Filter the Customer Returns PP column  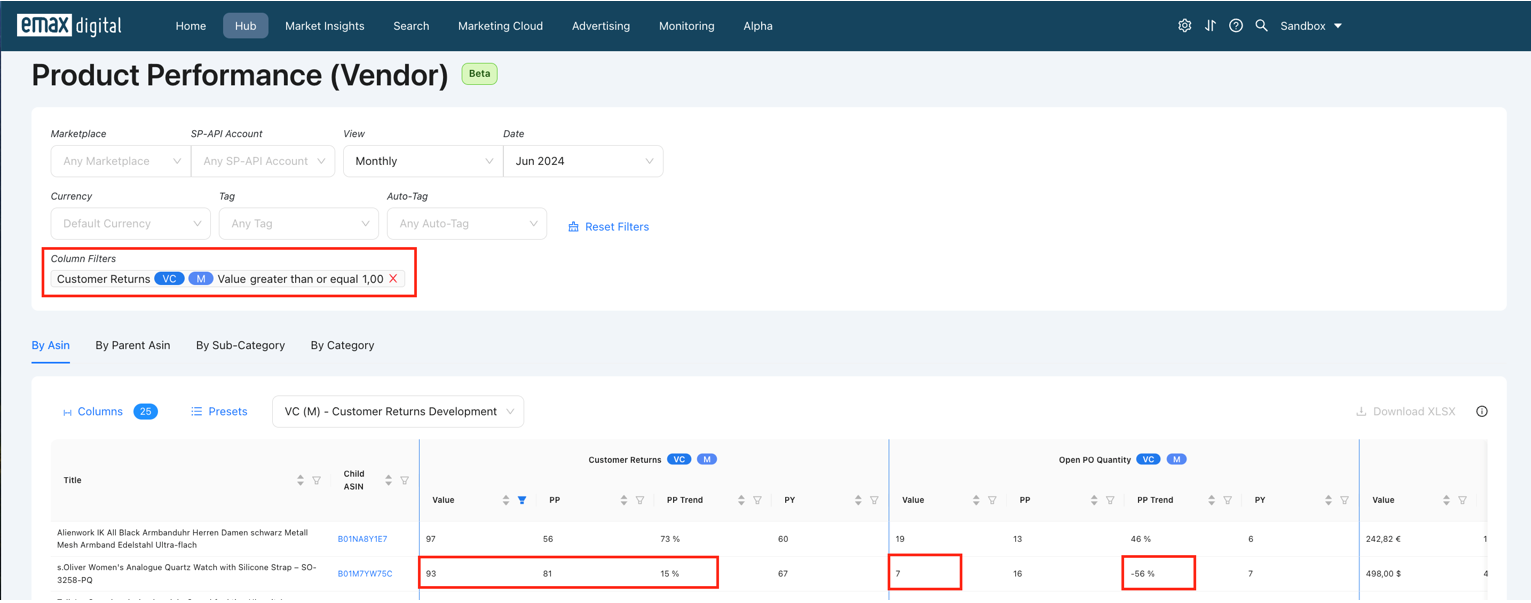tap(640, 500)
